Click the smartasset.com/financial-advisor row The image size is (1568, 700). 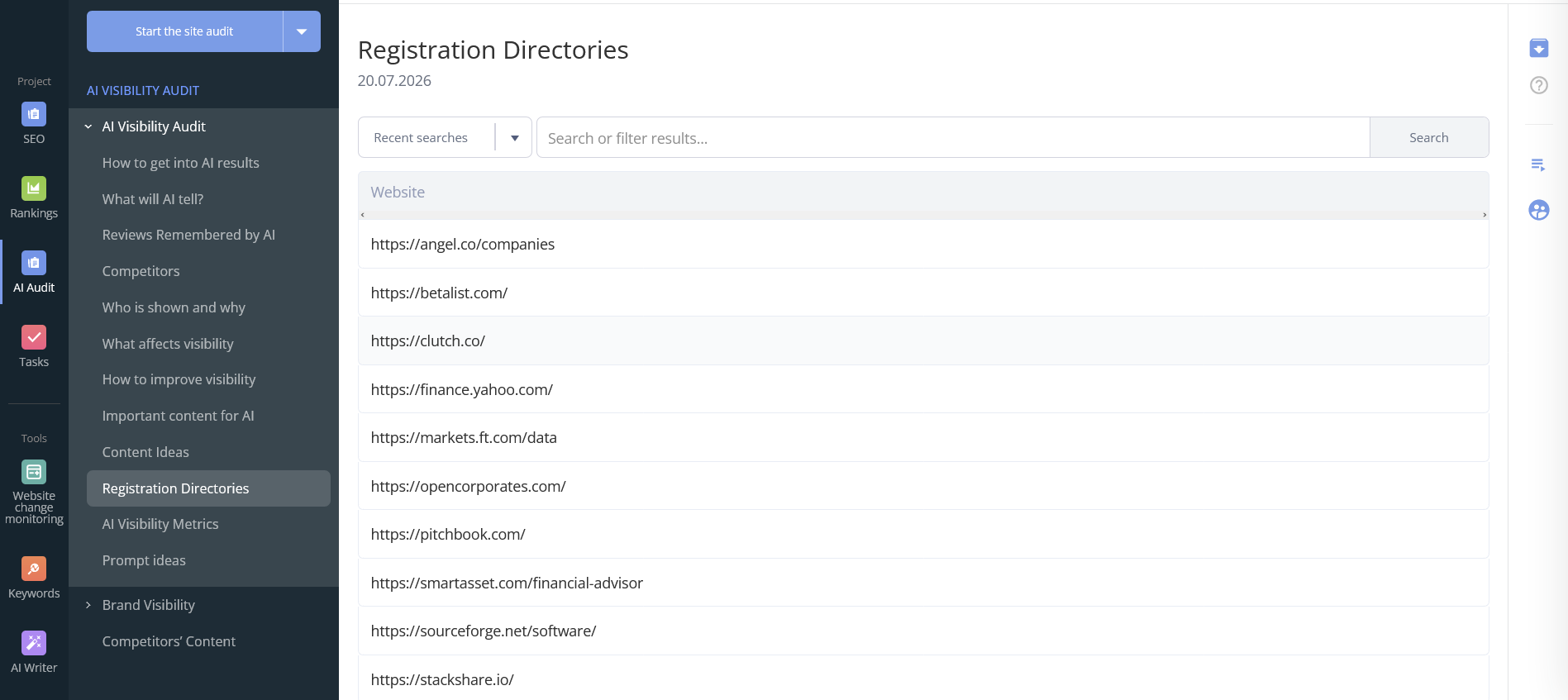pos(923,583)
